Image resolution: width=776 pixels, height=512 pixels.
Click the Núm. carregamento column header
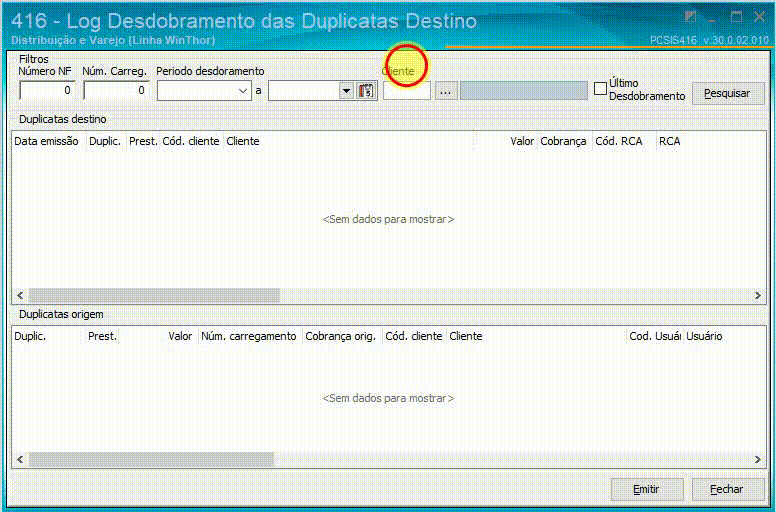[x=250, y=336]
